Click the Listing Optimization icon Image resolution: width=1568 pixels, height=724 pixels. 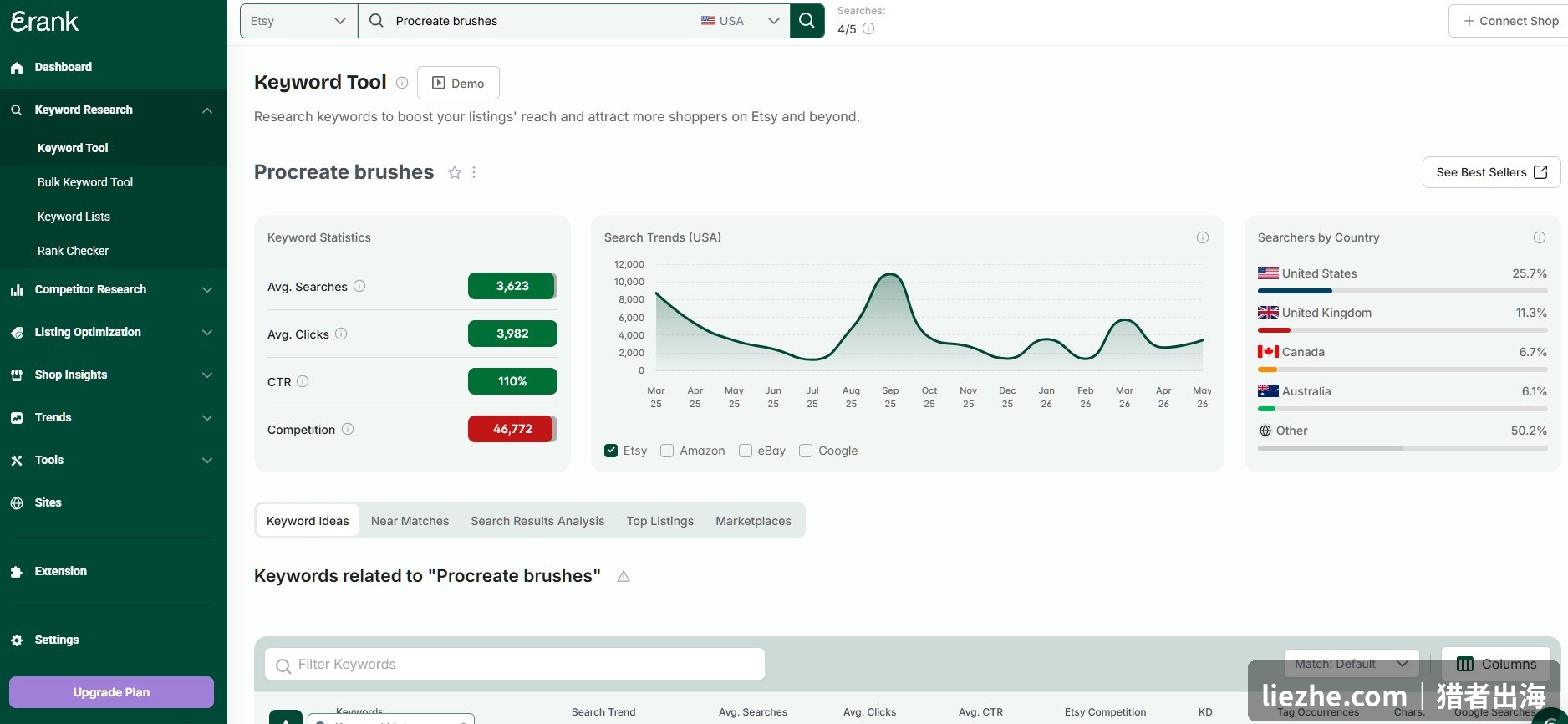[17, 333]
